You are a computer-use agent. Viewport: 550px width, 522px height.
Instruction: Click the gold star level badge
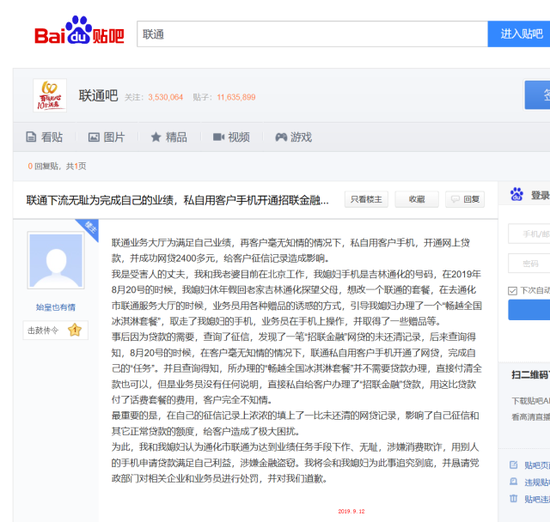point(75,330)
